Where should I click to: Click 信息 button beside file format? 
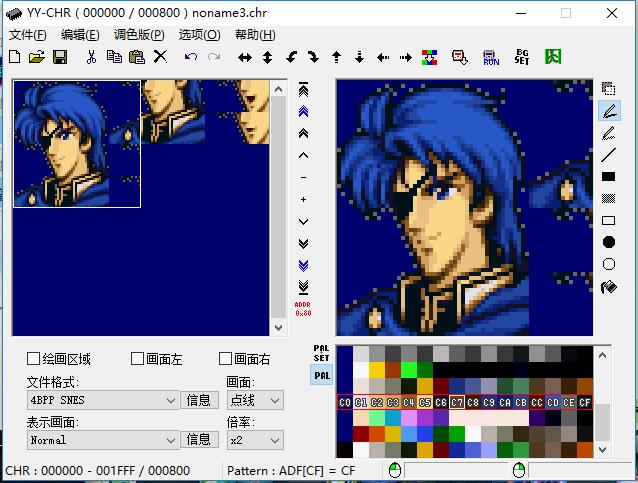199,400
